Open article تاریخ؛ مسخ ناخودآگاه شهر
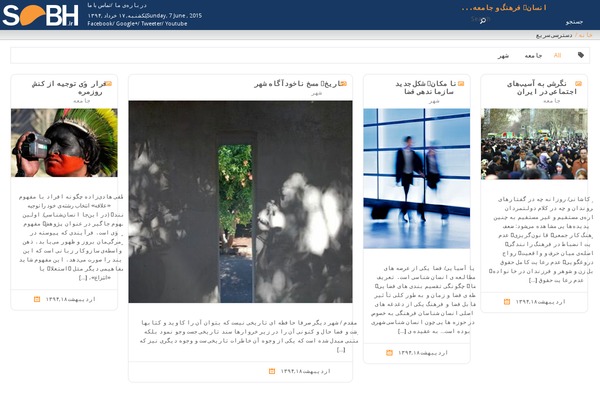600x400 pixels. [x=297, y=84]
